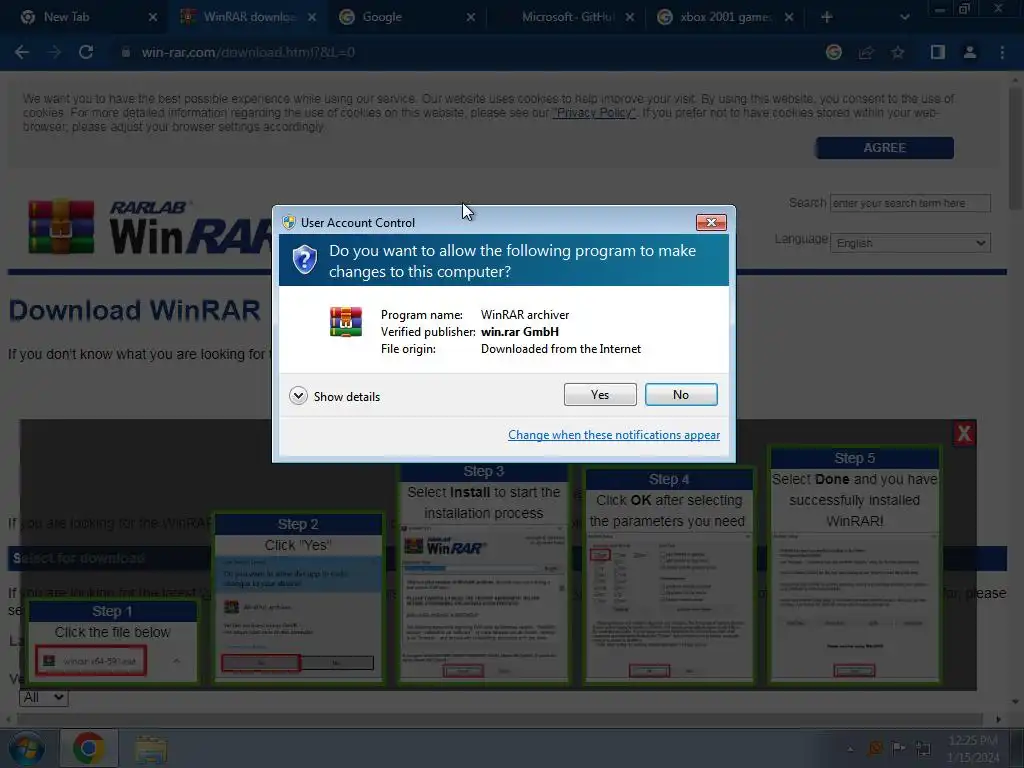Close the xbox 2001 games tab
Viewport: 1024px width, 768px height.
(x=789, y=17)
